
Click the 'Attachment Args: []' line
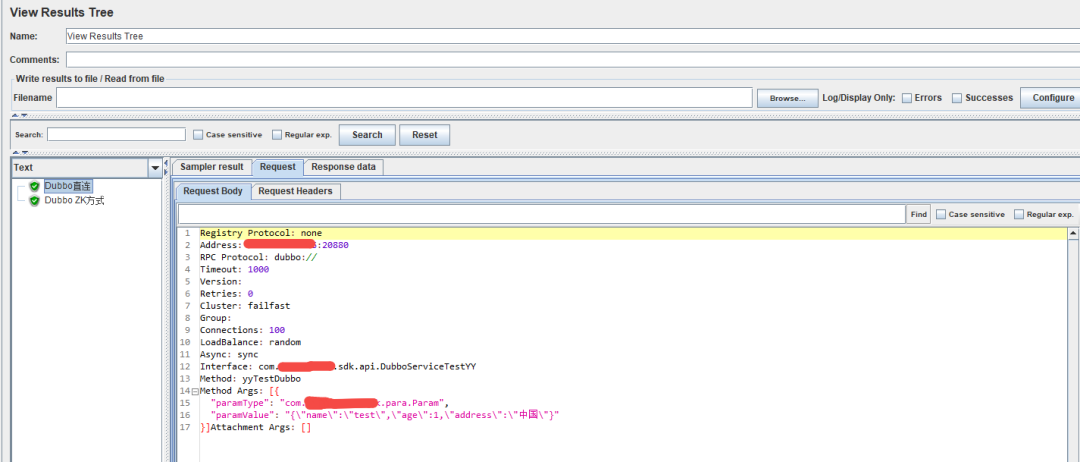point(260,428)
